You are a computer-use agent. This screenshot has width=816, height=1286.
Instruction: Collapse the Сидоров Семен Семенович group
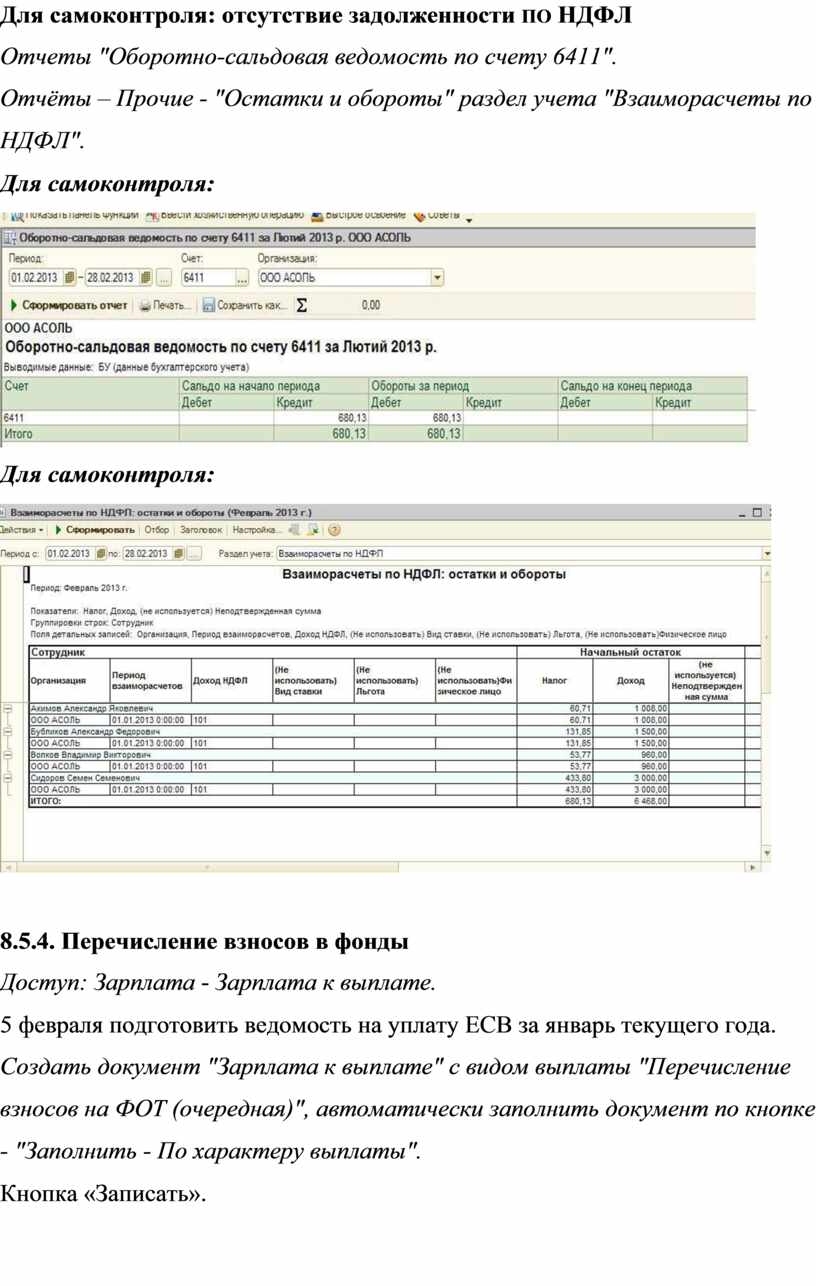tap(7, 778)
